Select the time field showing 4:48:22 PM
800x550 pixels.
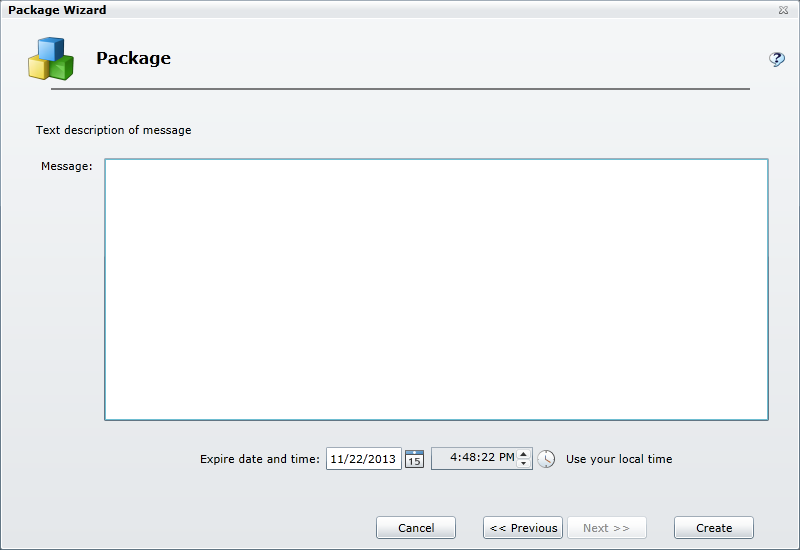pyautogui.click(x=474, y=459)
